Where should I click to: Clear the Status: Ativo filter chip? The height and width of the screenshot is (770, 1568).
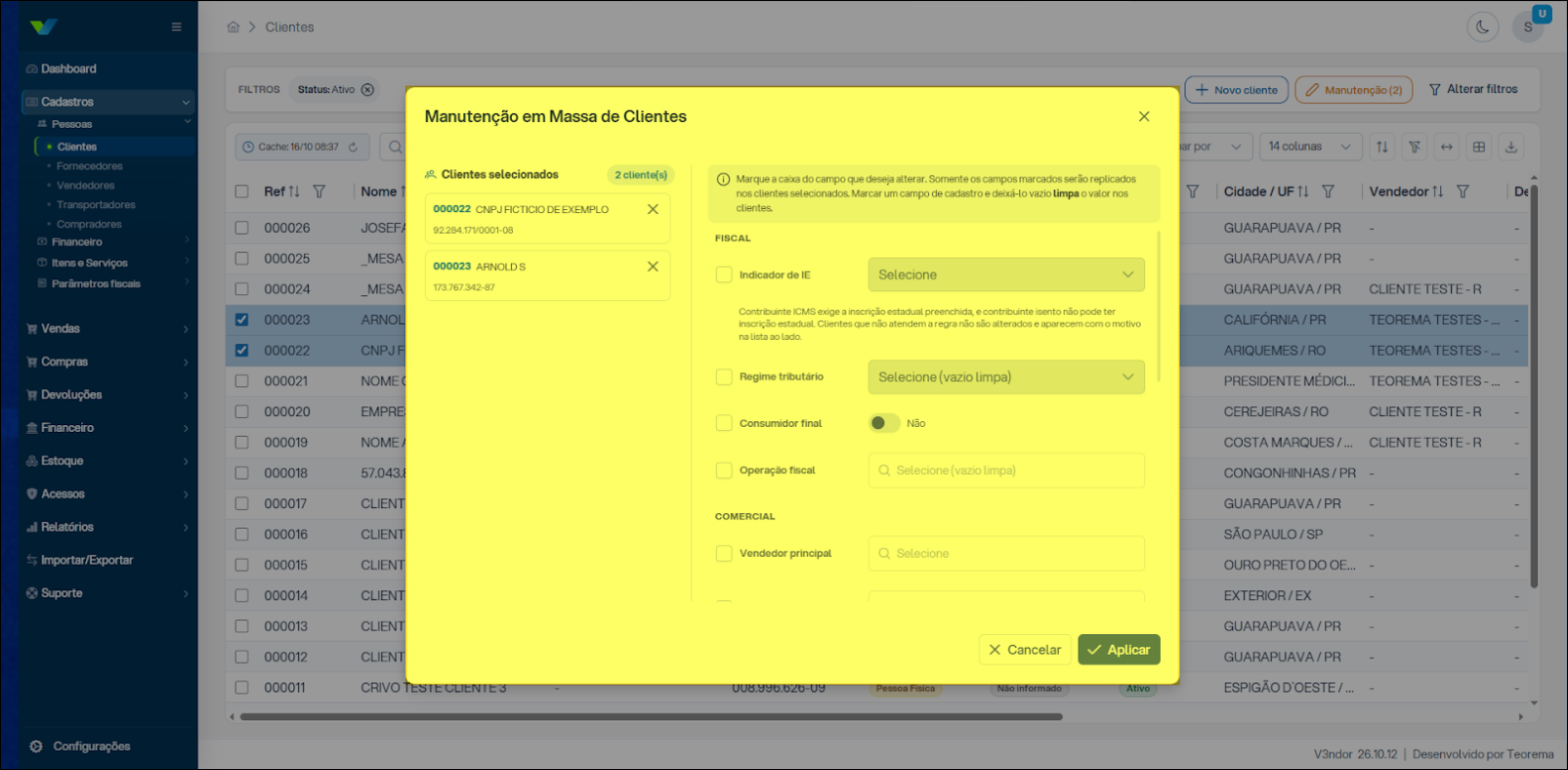coord(367,90)
